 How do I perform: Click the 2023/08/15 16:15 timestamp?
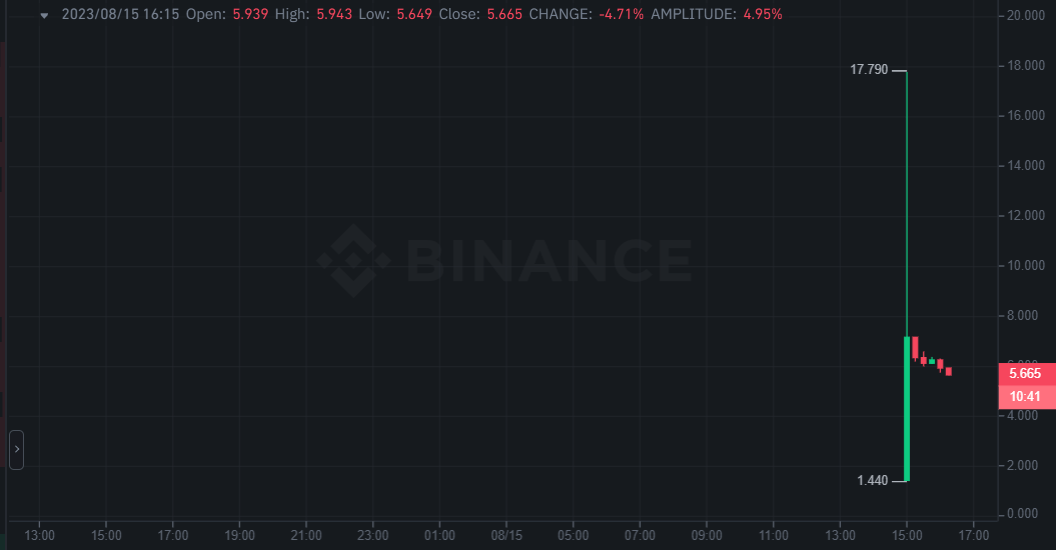tap(121, 14)
